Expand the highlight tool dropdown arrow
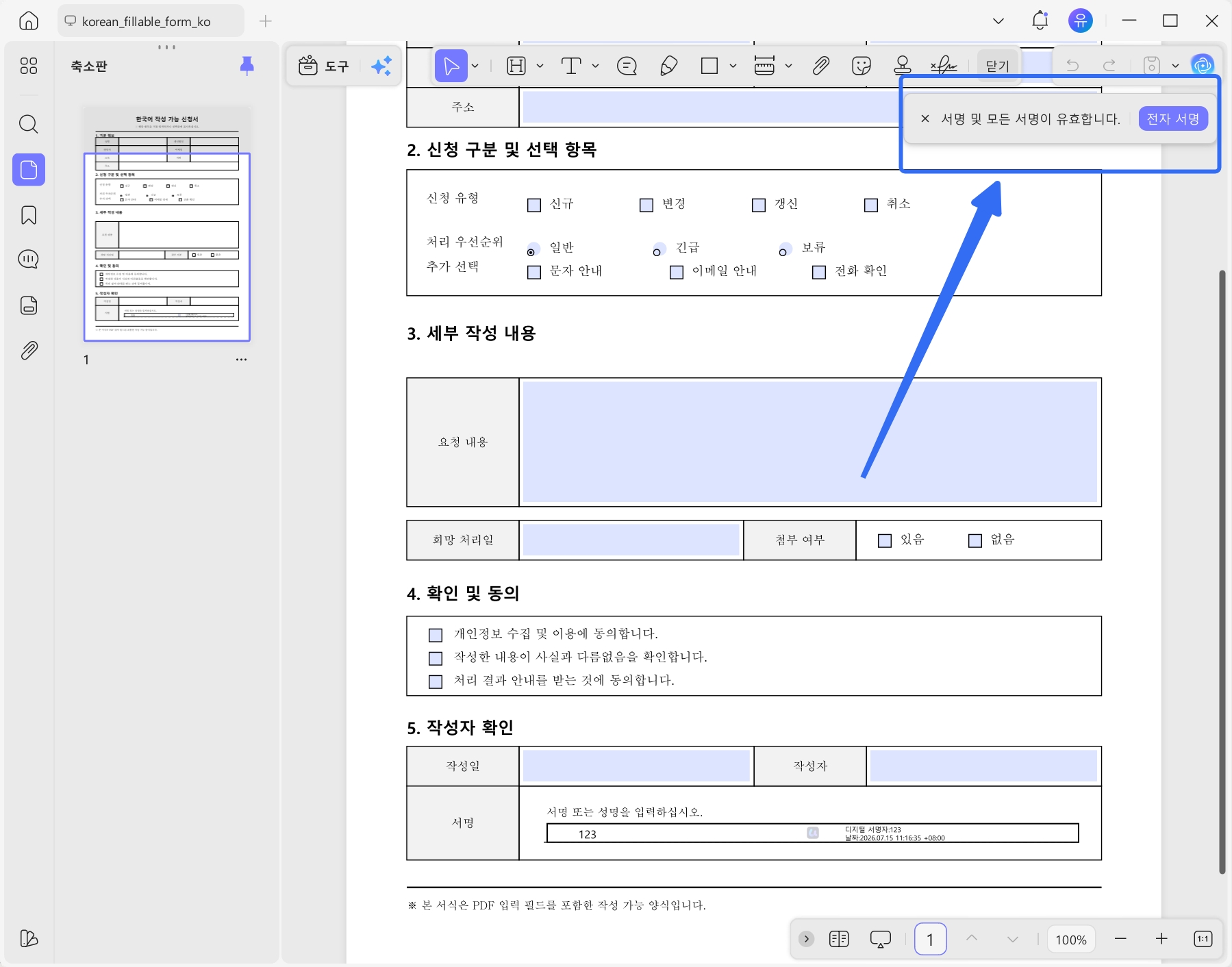This screenshot has width=1232, height=967. (540, 66)
